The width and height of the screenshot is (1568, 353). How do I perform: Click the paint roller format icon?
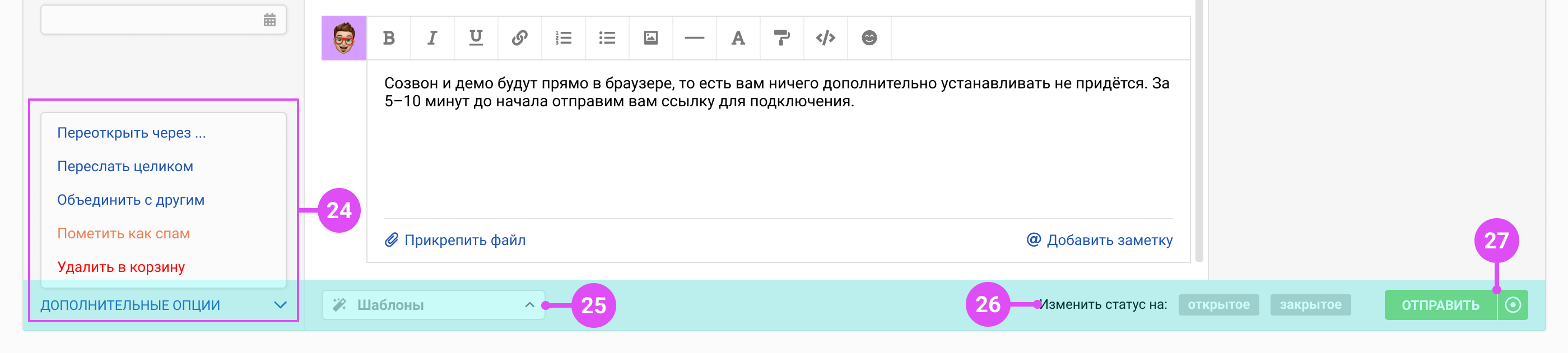point(781,38)
